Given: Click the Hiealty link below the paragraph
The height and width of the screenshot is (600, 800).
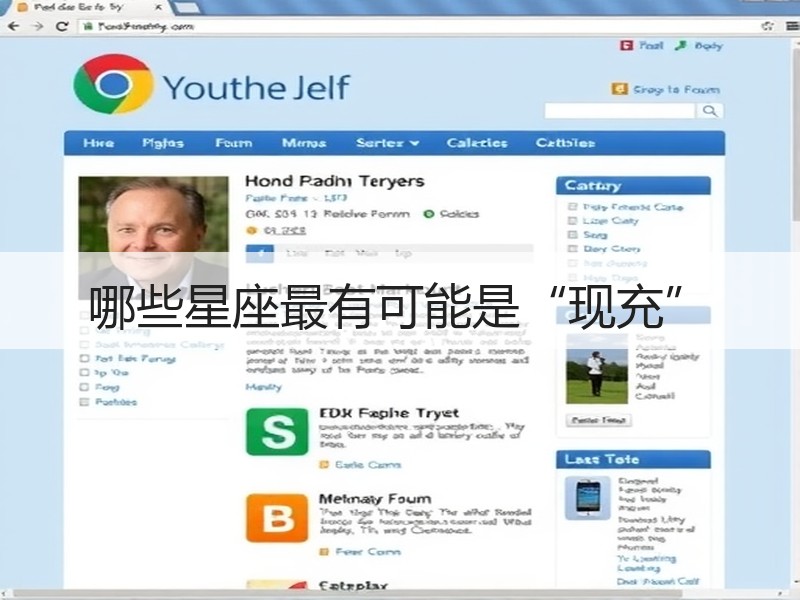Looking at the screenshot, I should 263,387.
